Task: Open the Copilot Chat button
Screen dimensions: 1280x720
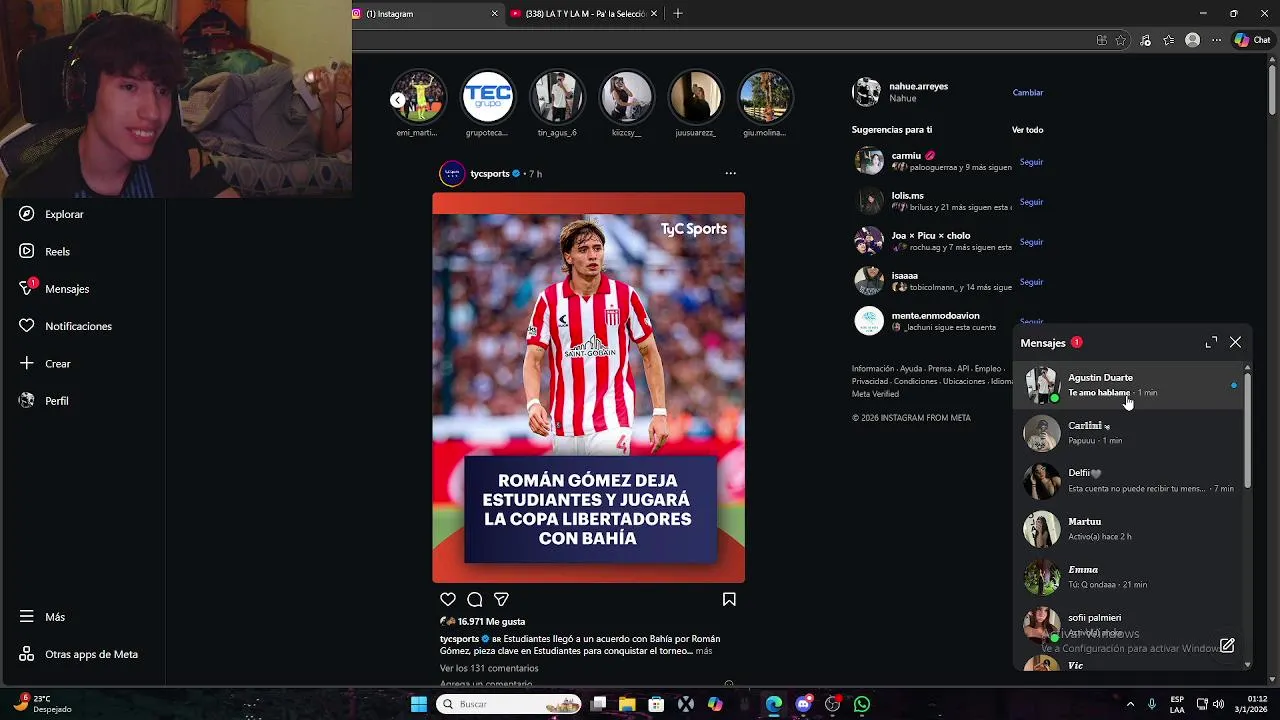Action: [x=1252, y=40]
